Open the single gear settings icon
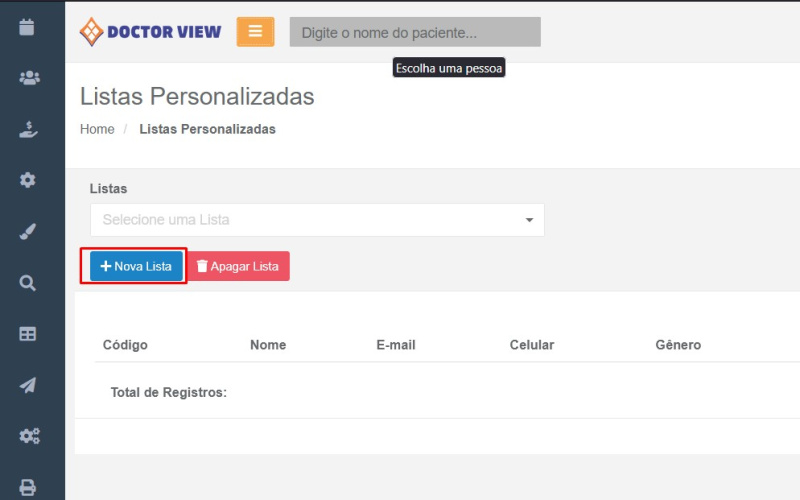This screenshot has width=800, height=500. (28, 180)
